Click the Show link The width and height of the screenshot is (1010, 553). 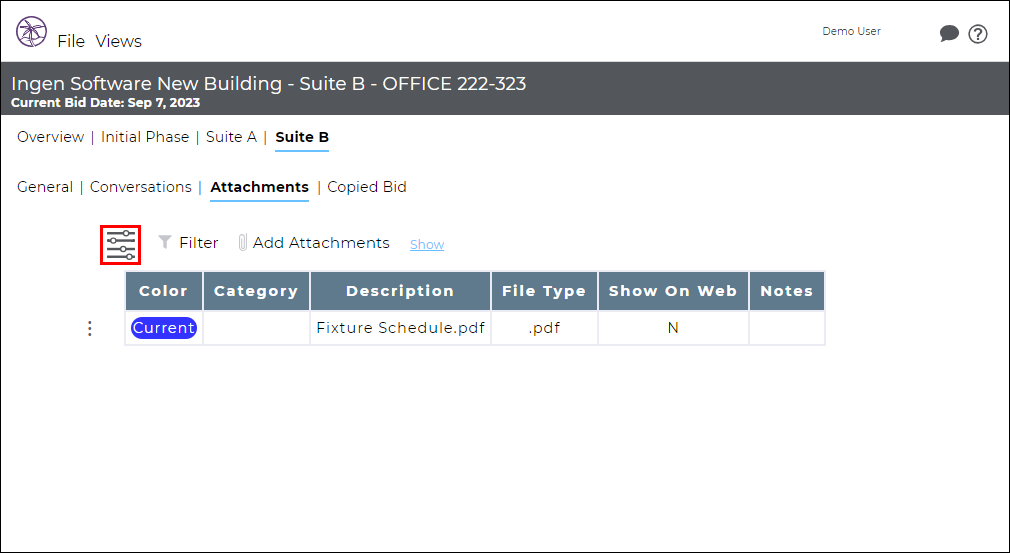click(x=427, y=245)
